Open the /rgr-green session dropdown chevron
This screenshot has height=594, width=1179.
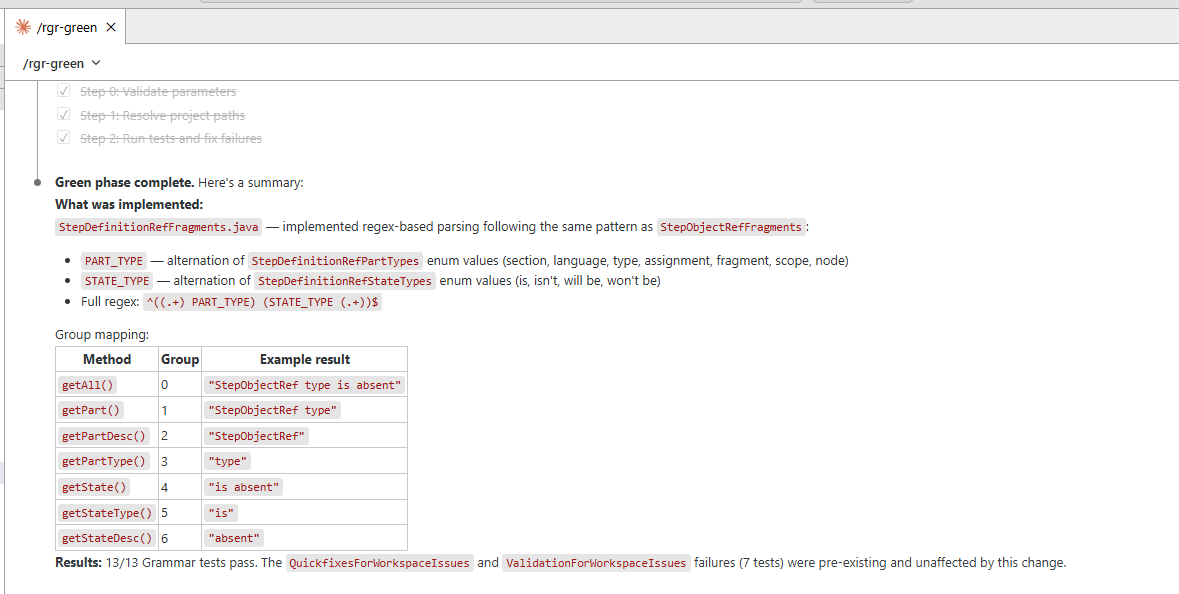[x=97, y=64]
